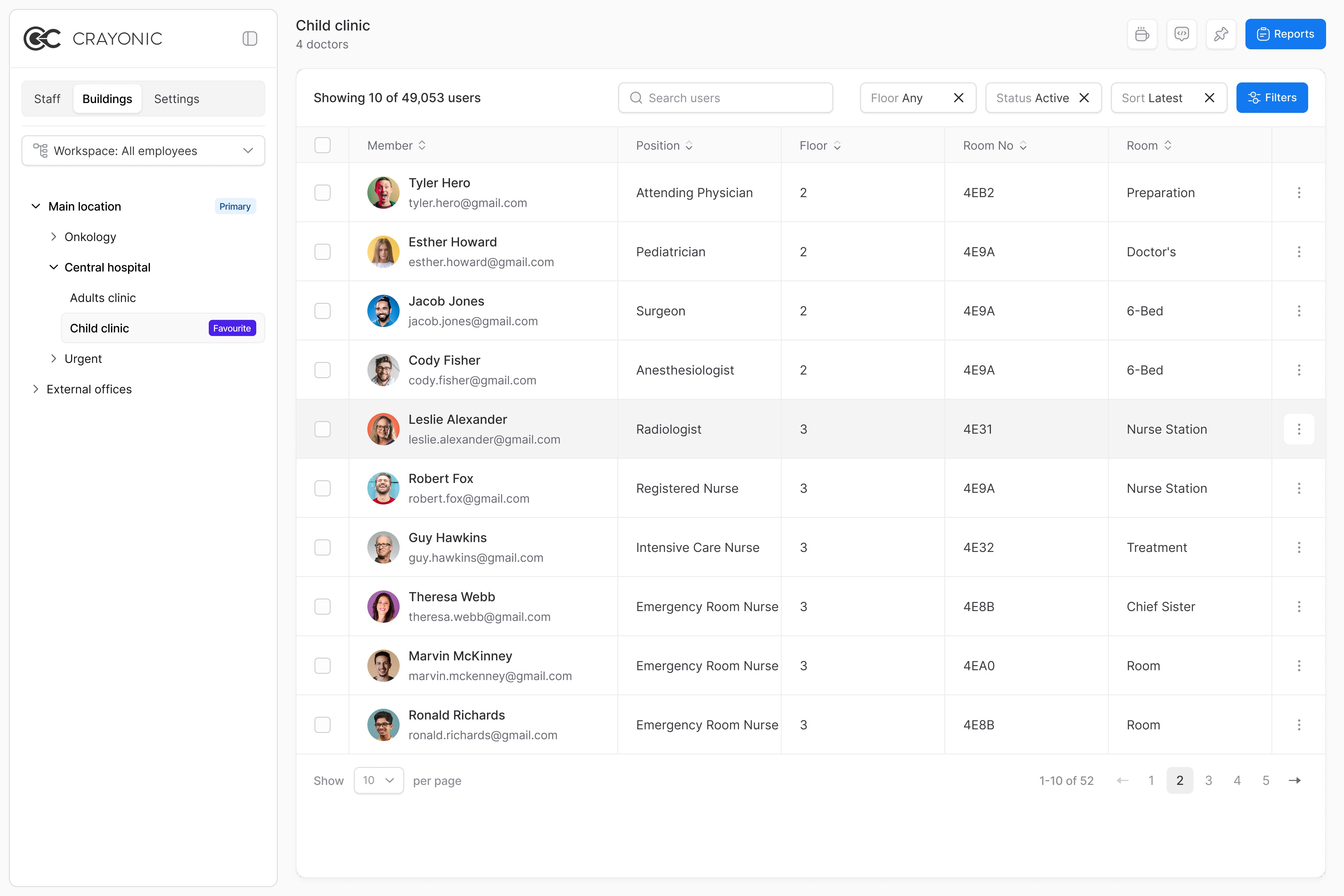The image size is (1344, 896).
Task: Click the Reports button
Action: pos(1285,34)
